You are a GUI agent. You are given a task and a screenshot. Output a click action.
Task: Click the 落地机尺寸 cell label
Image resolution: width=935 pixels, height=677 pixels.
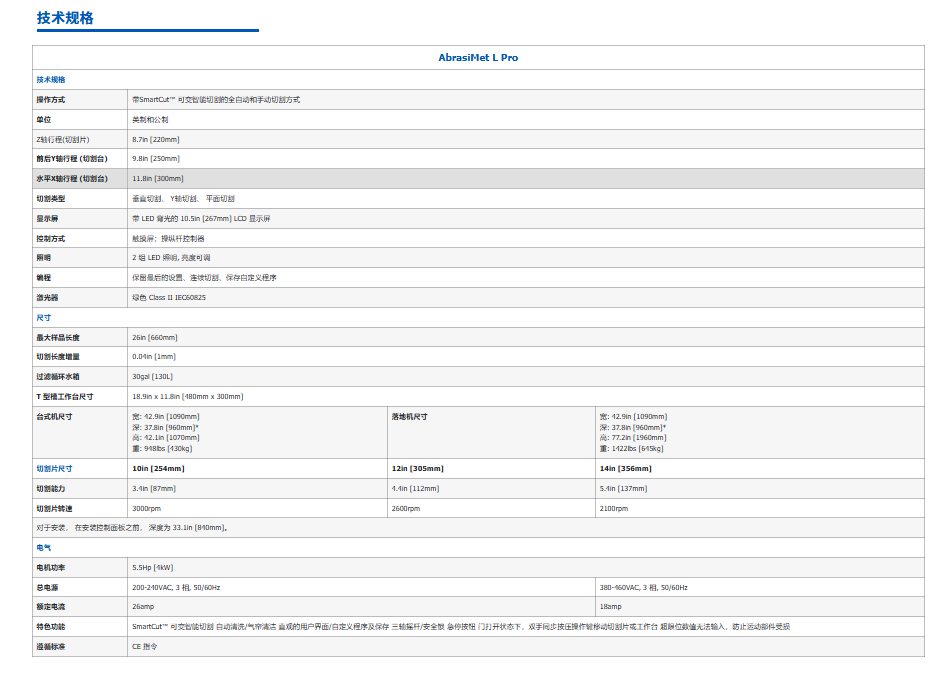410,417
